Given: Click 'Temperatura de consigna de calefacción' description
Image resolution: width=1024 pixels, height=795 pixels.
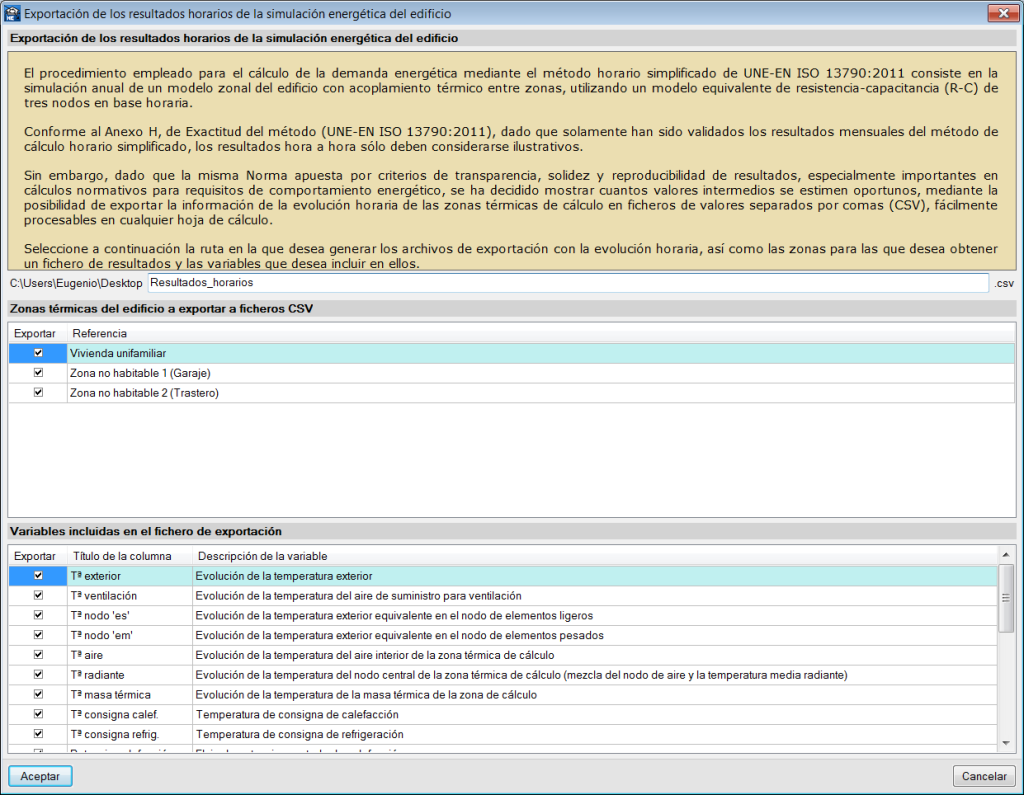Looking at the screenshot, I should tap(595, 714).
